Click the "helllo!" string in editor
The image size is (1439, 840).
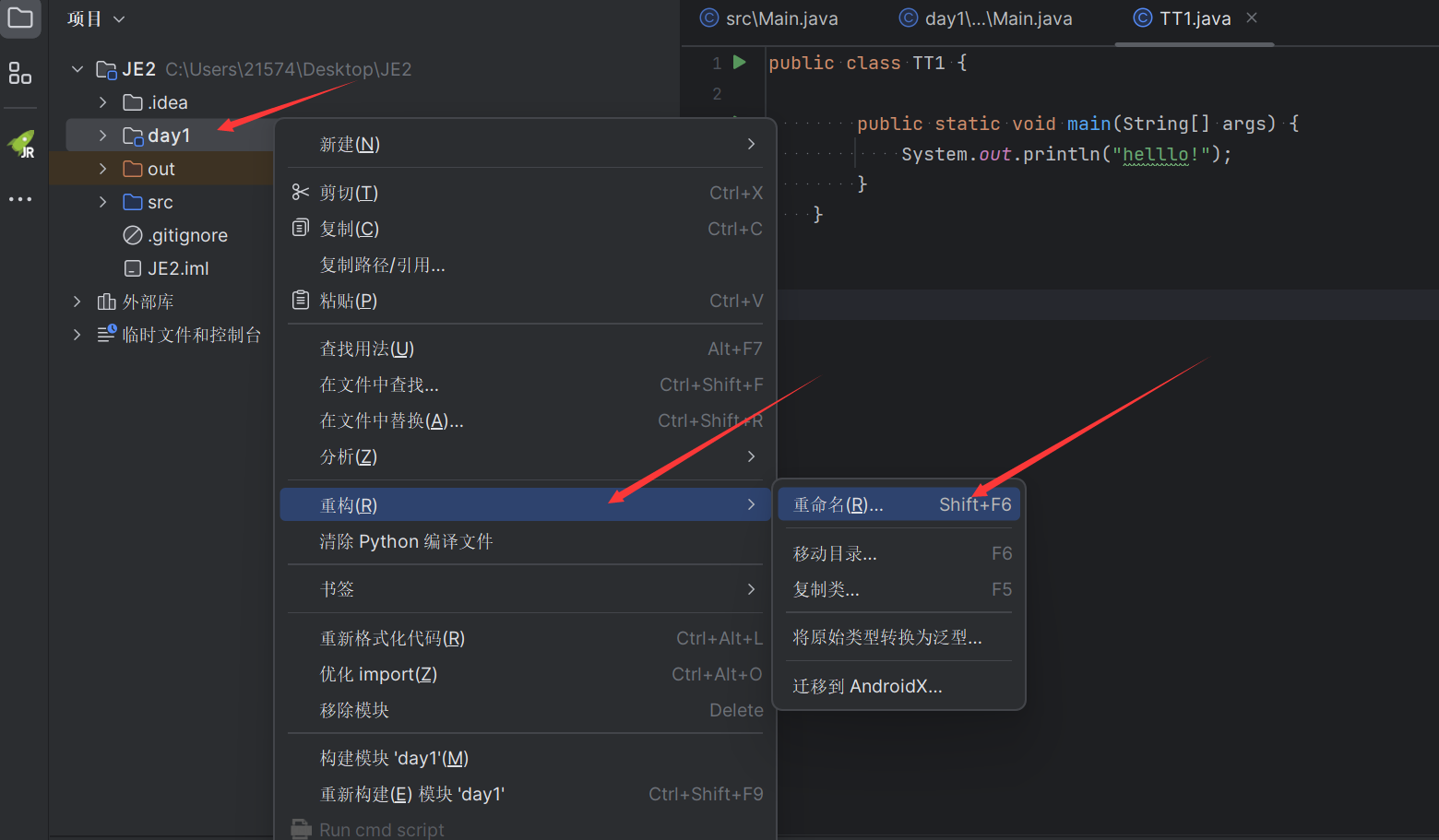[1160, 154]
